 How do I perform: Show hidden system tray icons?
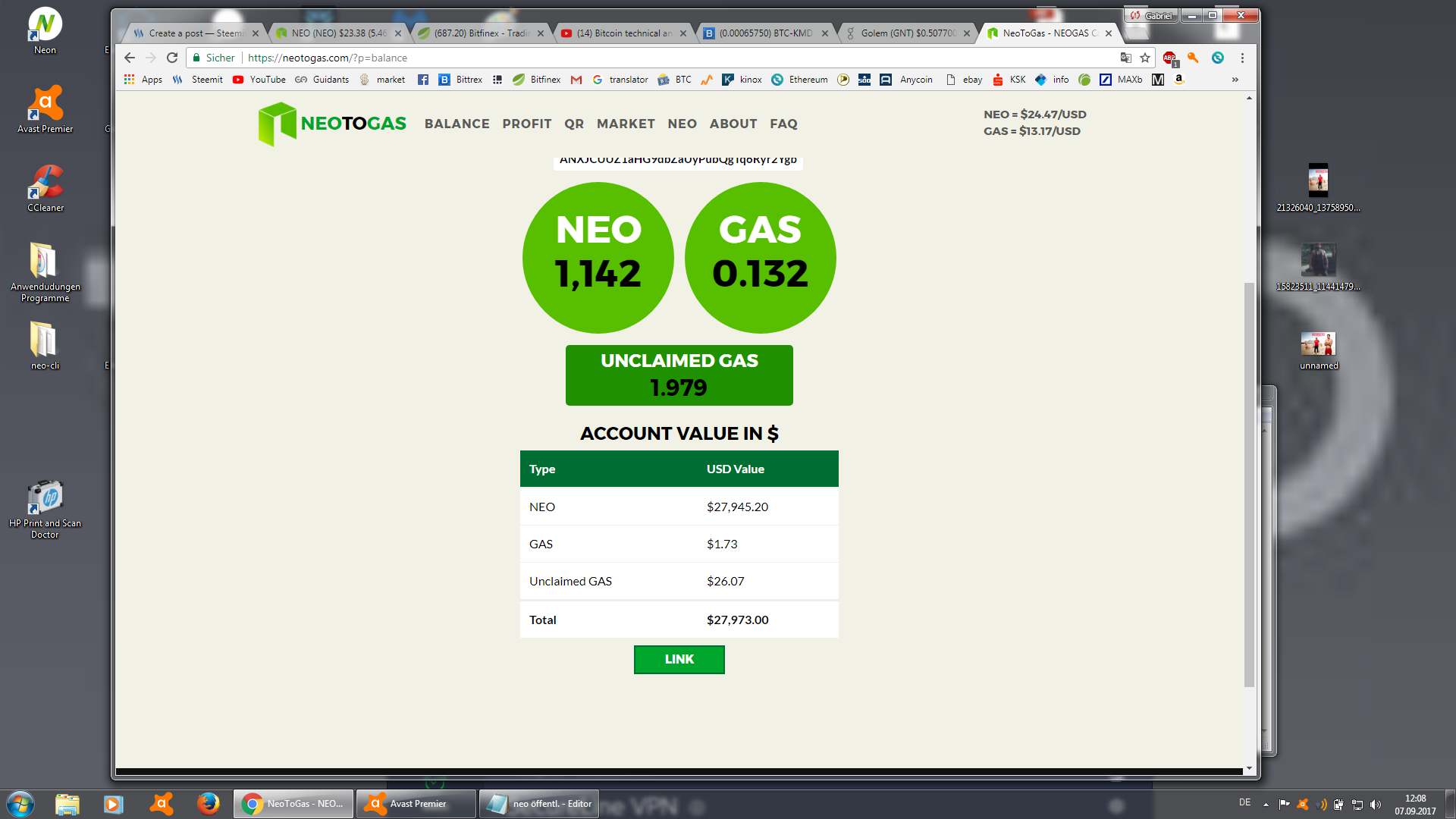click(1265, 804)
